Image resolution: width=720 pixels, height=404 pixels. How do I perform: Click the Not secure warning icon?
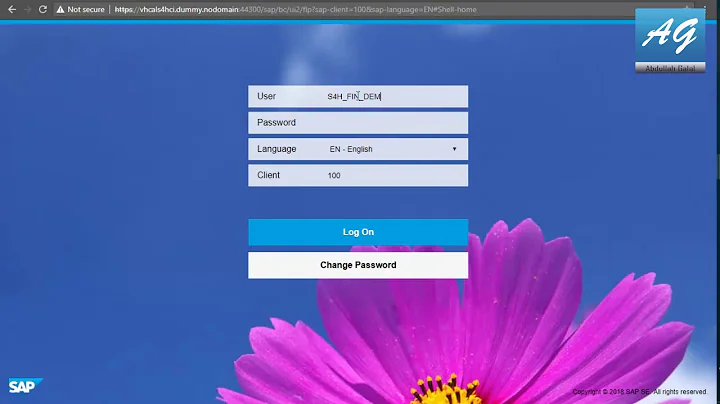[x=60, y=9]
